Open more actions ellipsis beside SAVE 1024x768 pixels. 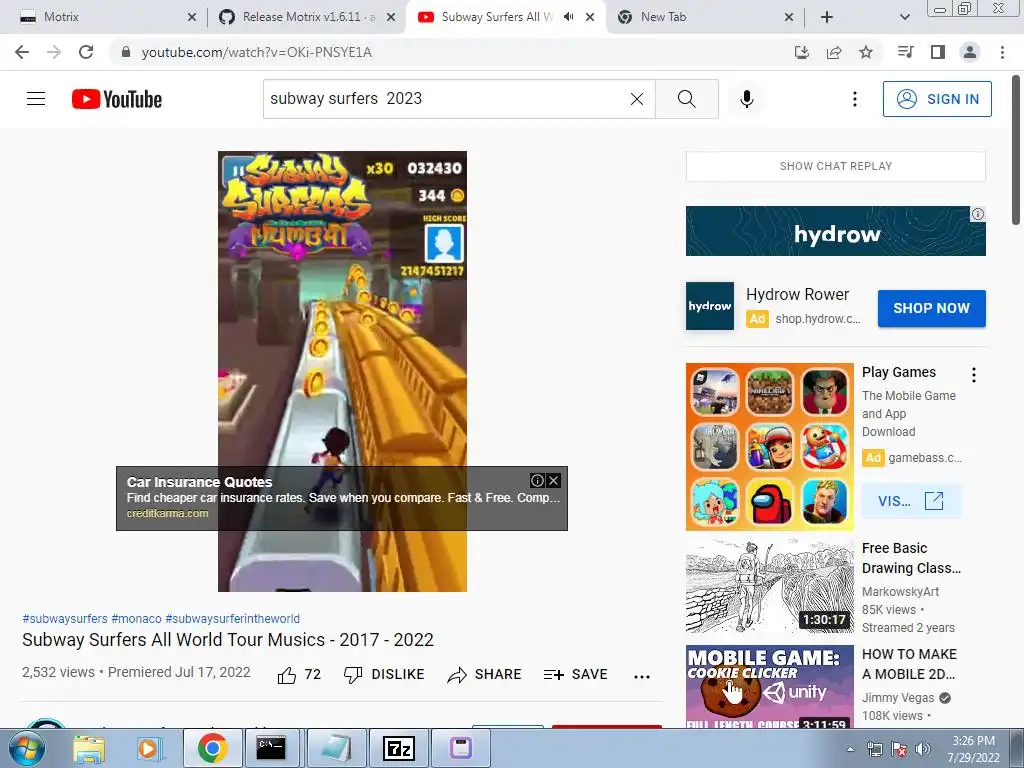(x=642, y=677)
